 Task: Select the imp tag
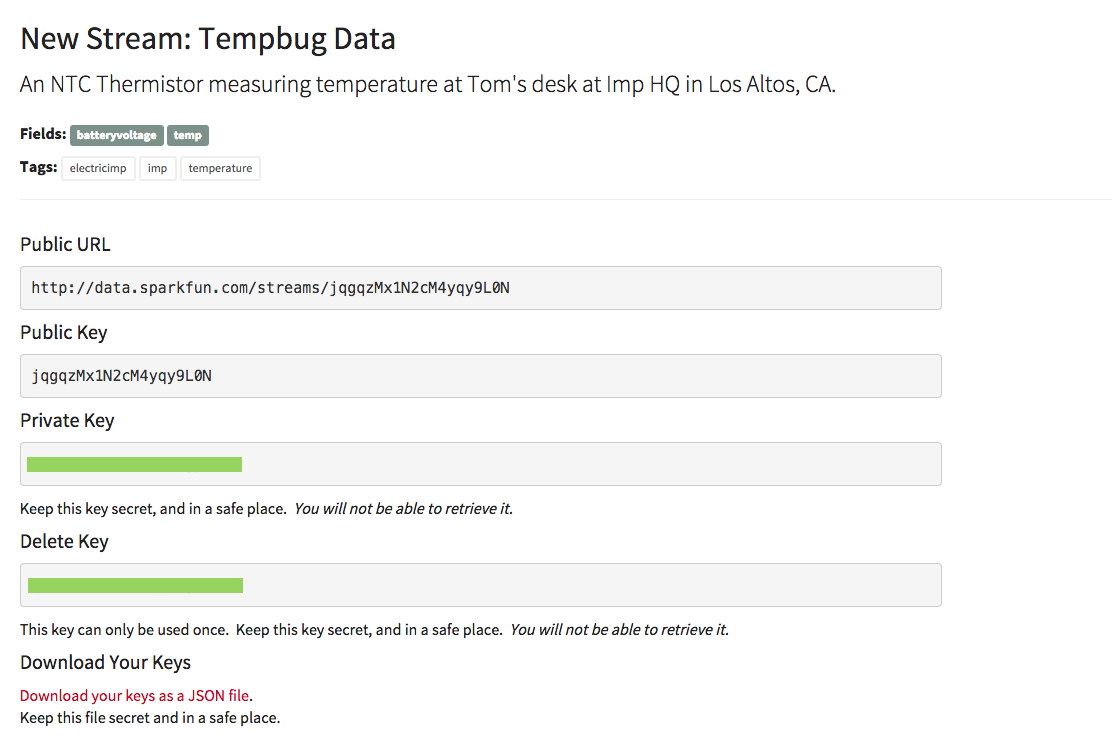(x=157, y=168)
